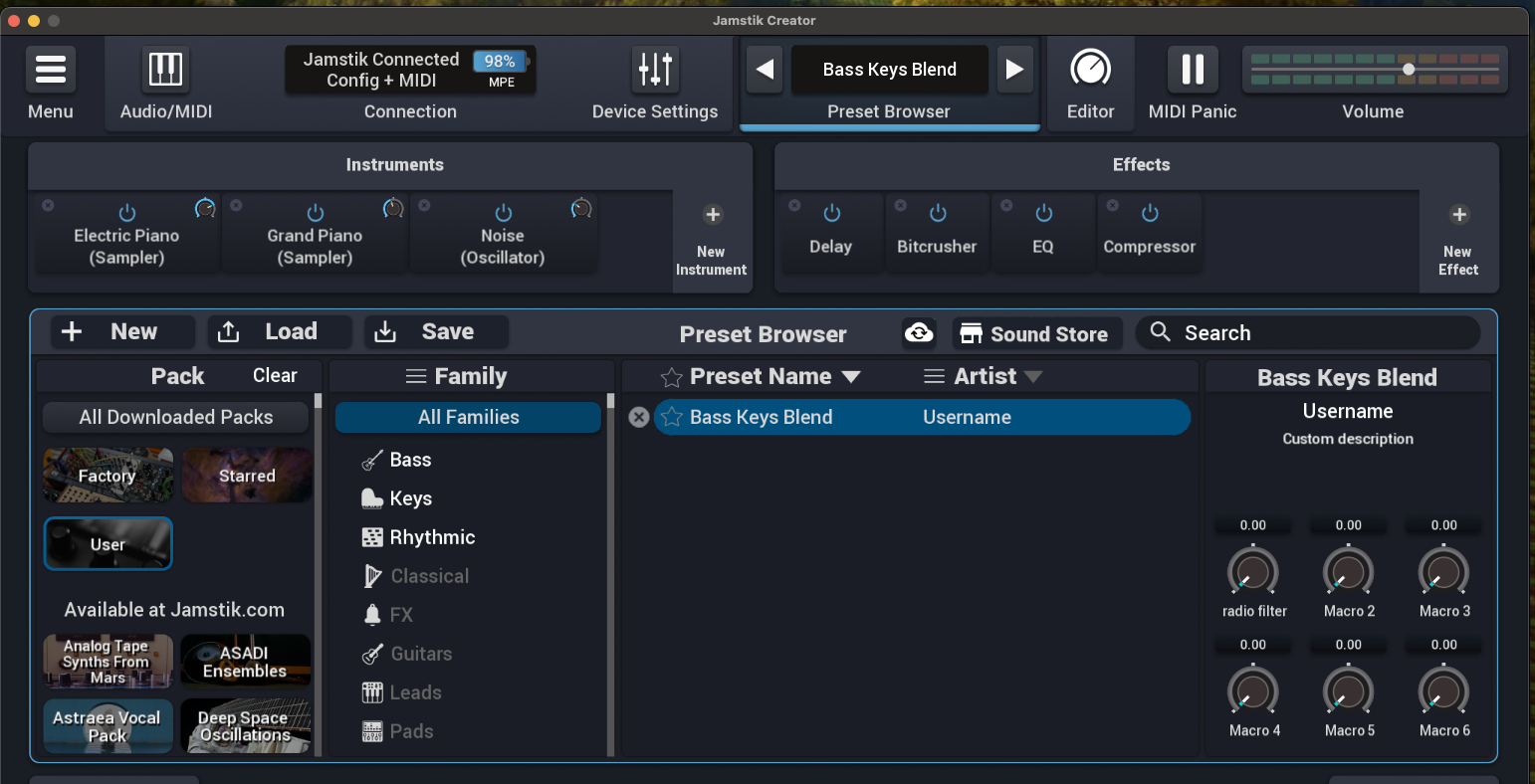Filter by FX family
The image size is (1535, 784).
[401, 615]
